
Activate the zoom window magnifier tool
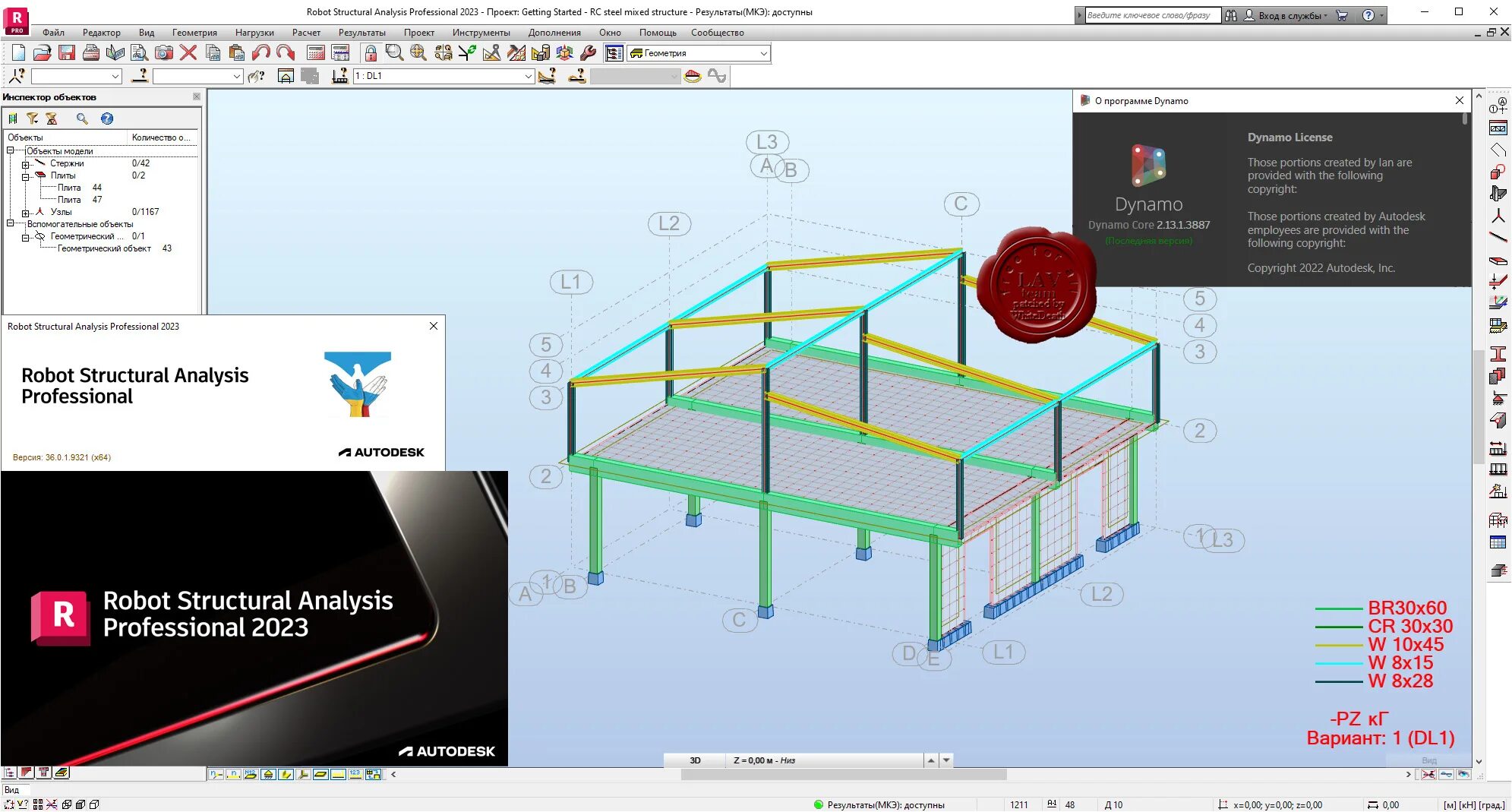[x=394, y=52]
